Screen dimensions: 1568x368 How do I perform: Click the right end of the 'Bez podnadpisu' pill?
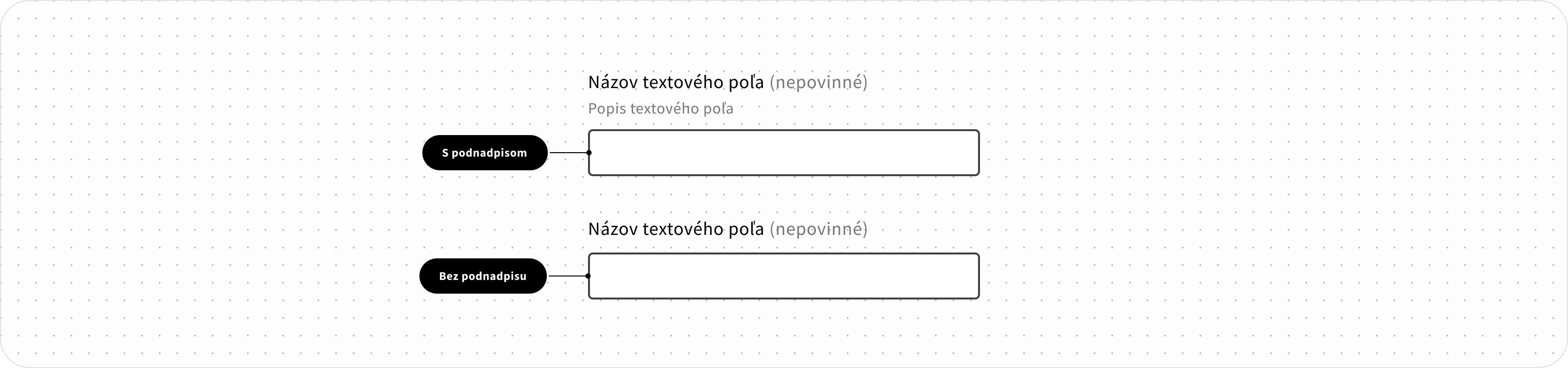click(x=539, y=276)
